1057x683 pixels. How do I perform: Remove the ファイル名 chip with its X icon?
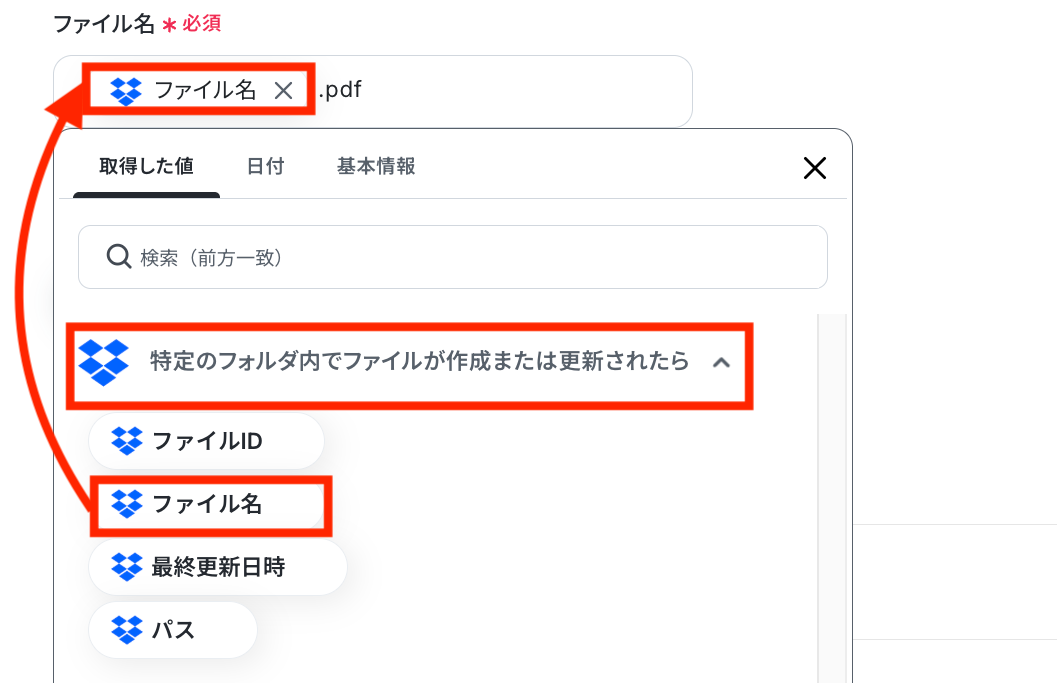pyautogui.click(x=283, y=90)
